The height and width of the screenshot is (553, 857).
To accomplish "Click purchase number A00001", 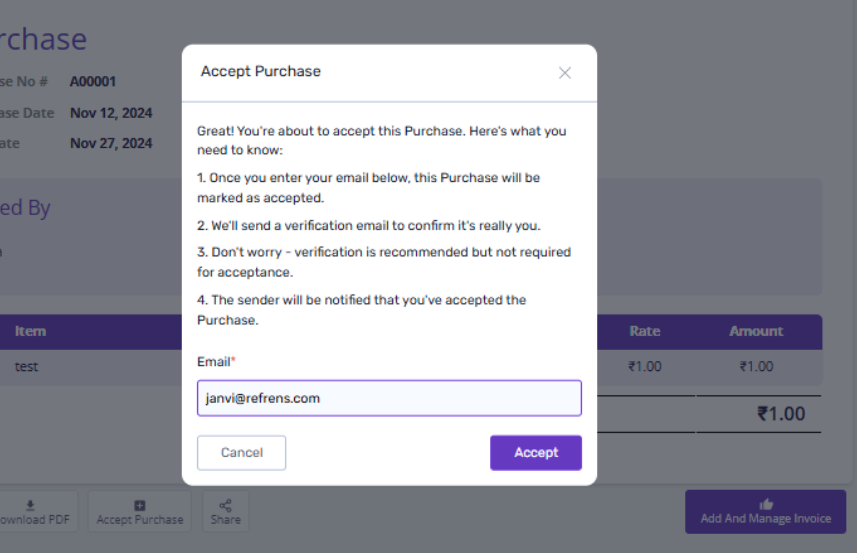I will click(x=93, y=81).
